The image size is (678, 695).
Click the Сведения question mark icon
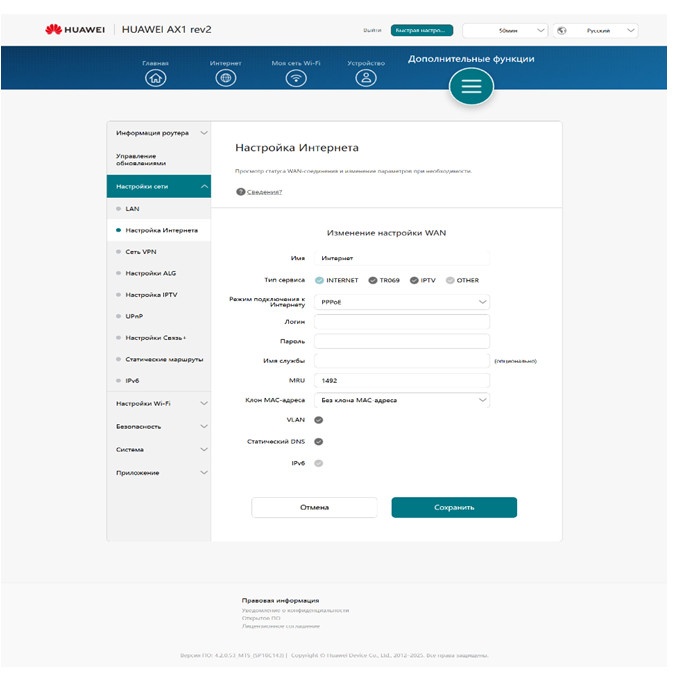click(x=241, y=191)
